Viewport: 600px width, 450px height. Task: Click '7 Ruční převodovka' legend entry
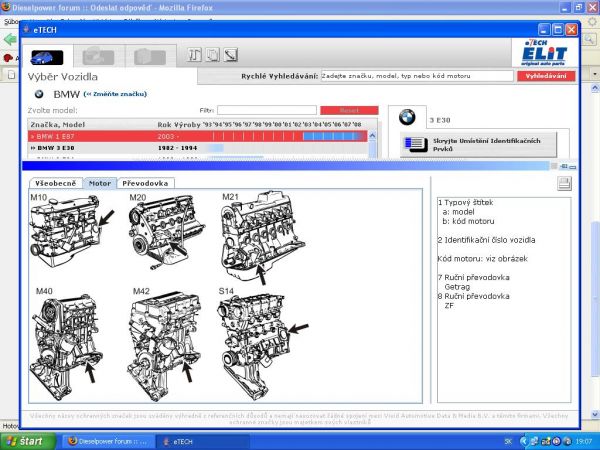pyautogui.click(x=474, y=277)
